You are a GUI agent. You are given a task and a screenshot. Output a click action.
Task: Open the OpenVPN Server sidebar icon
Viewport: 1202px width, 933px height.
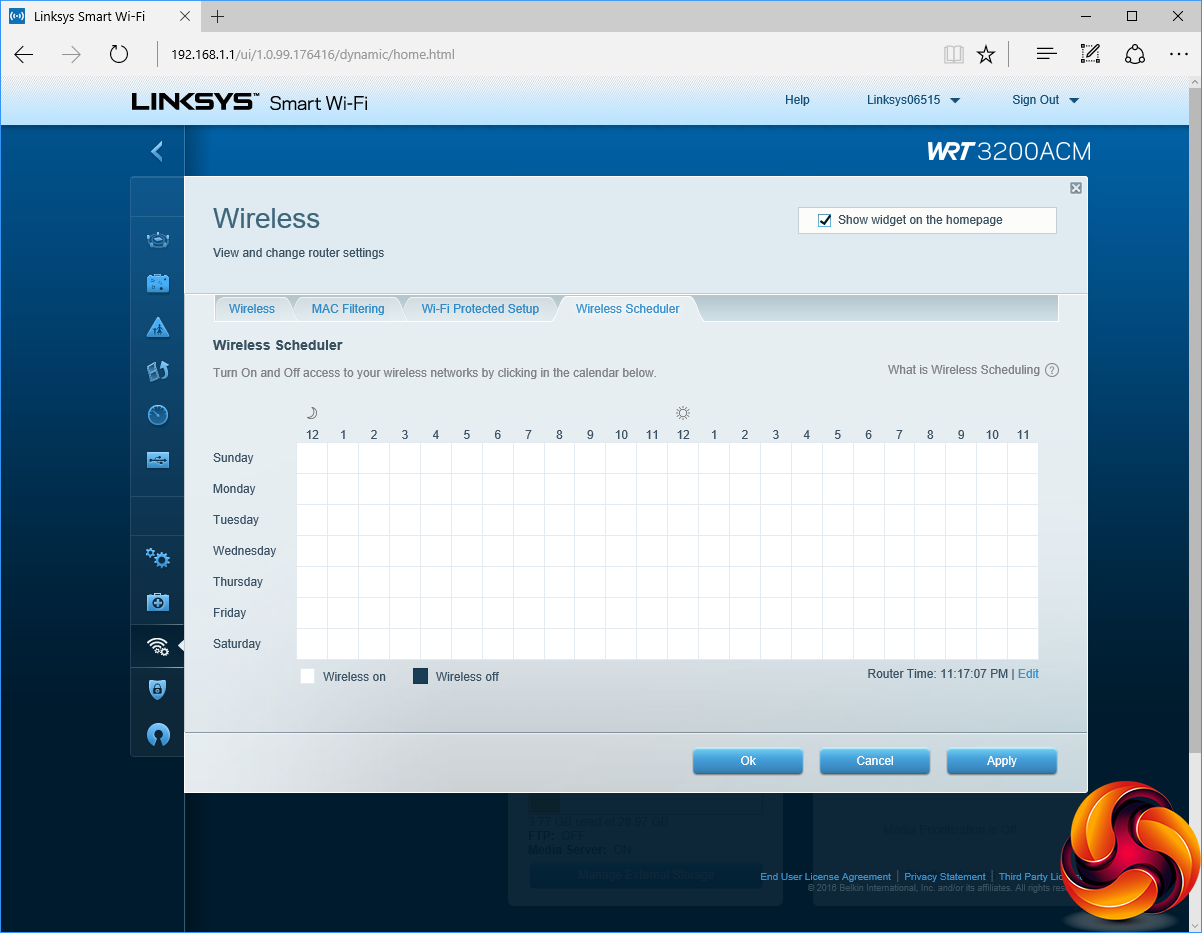pyautogui.click(x=157, y=735)
